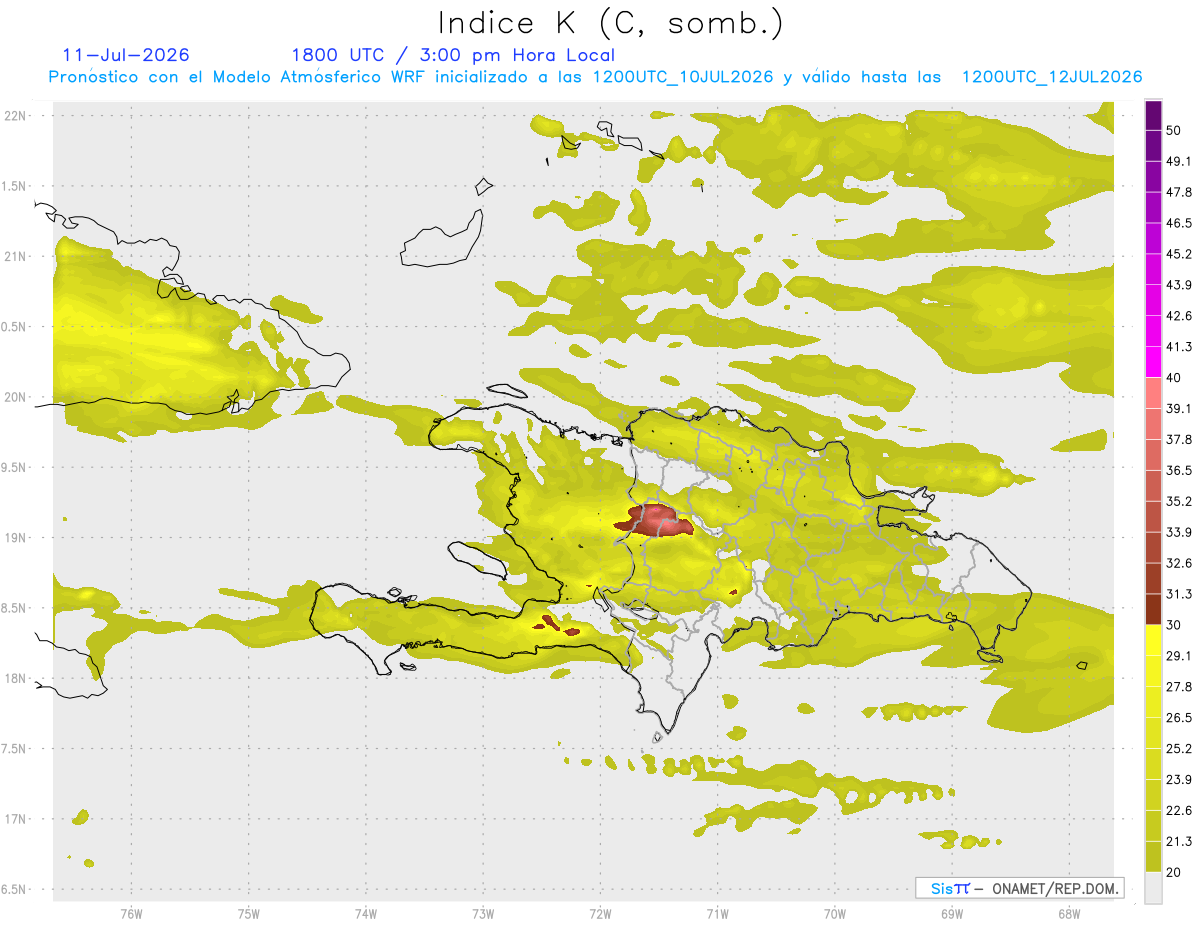Click the 'SisTT - ONAMET/REP.DOM.' credit box
The height and width of the screenshot is (927, 1200).
1019,888
